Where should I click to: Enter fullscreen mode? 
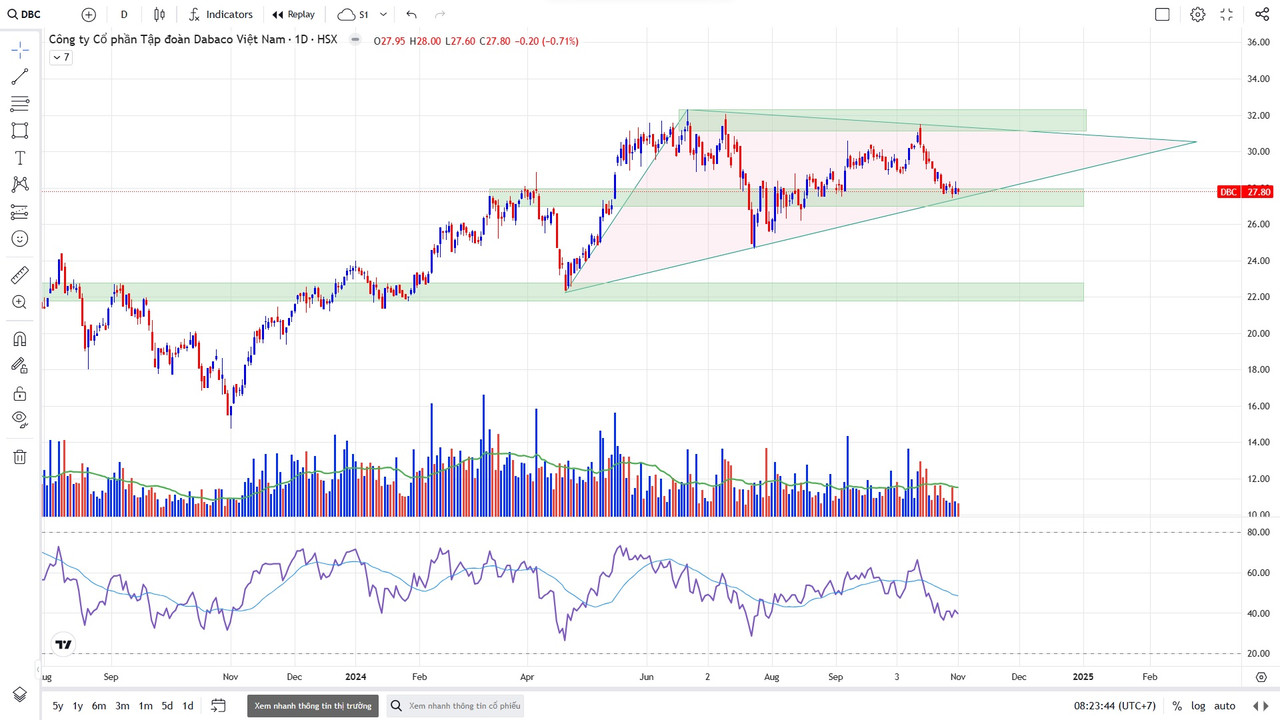point(1227,14)
